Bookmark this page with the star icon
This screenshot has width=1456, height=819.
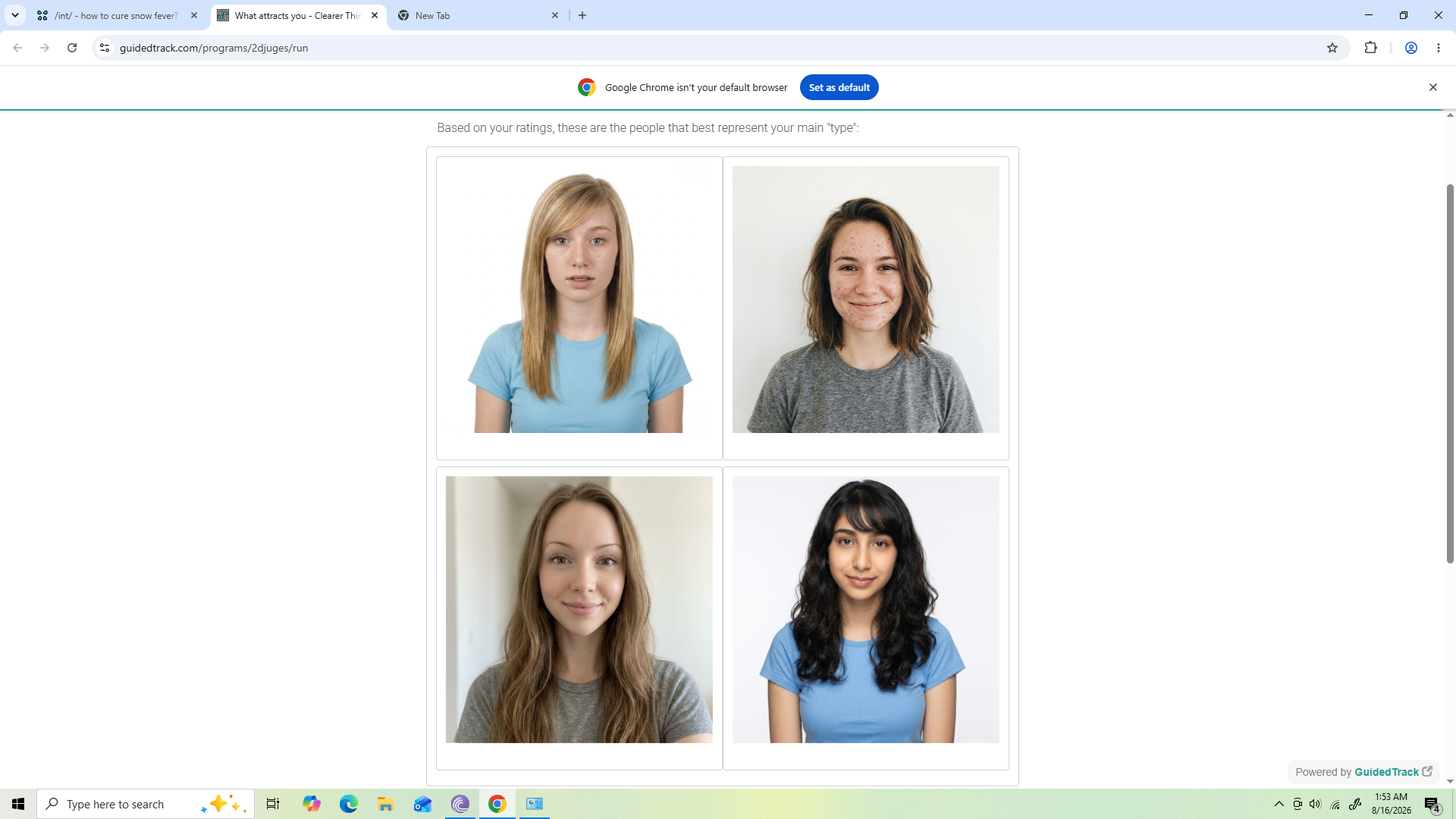[1332, 48]
